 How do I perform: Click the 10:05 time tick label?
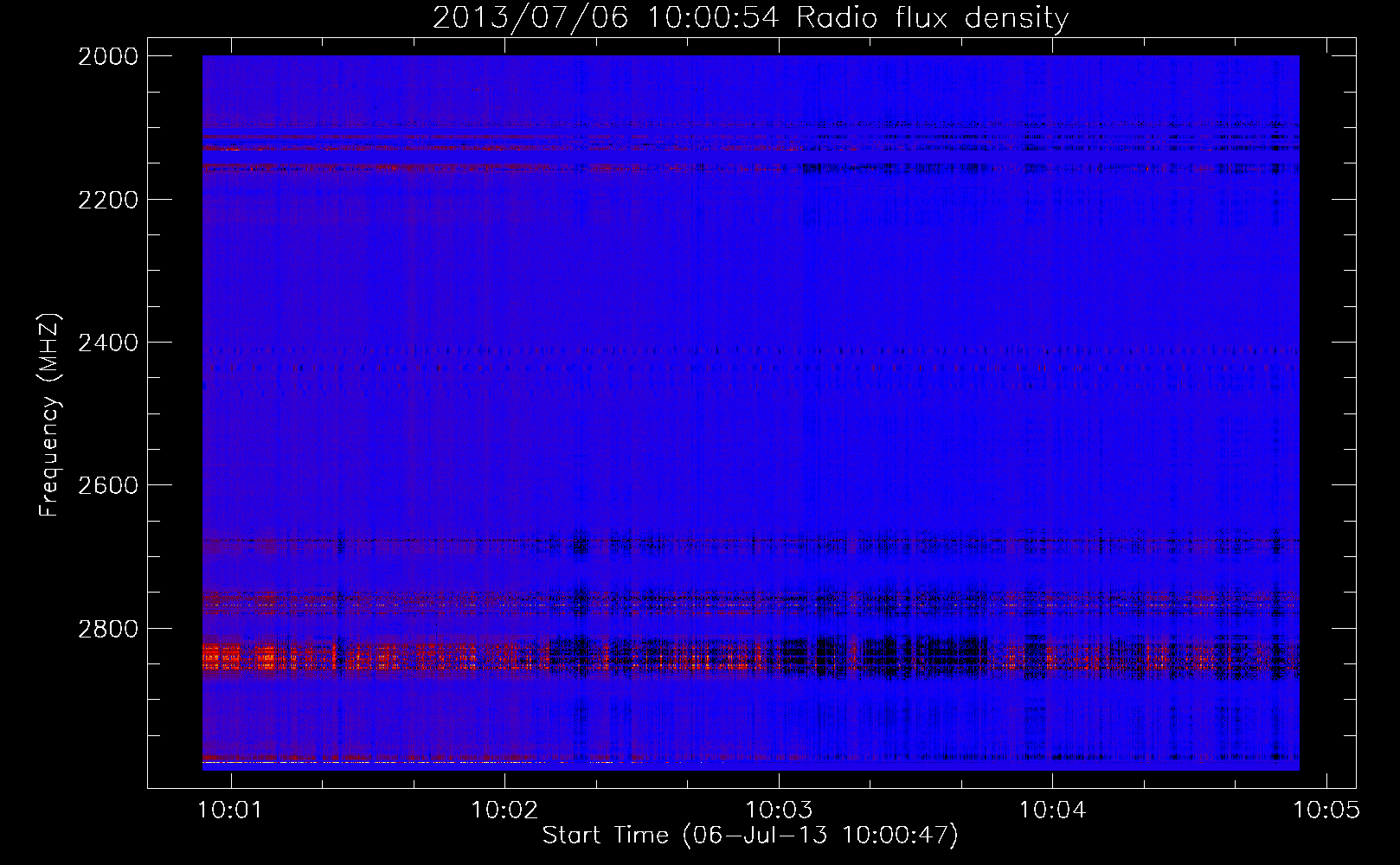(1326, 810)
